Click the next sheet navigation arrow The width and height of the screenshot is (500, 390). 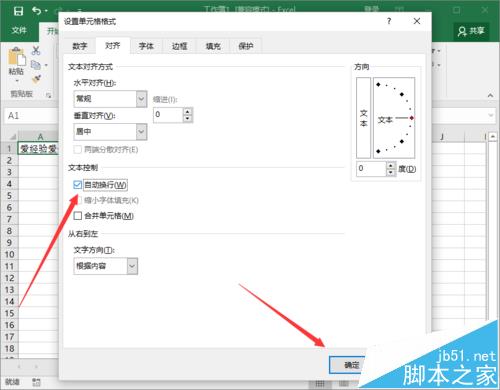coord(36,367)
